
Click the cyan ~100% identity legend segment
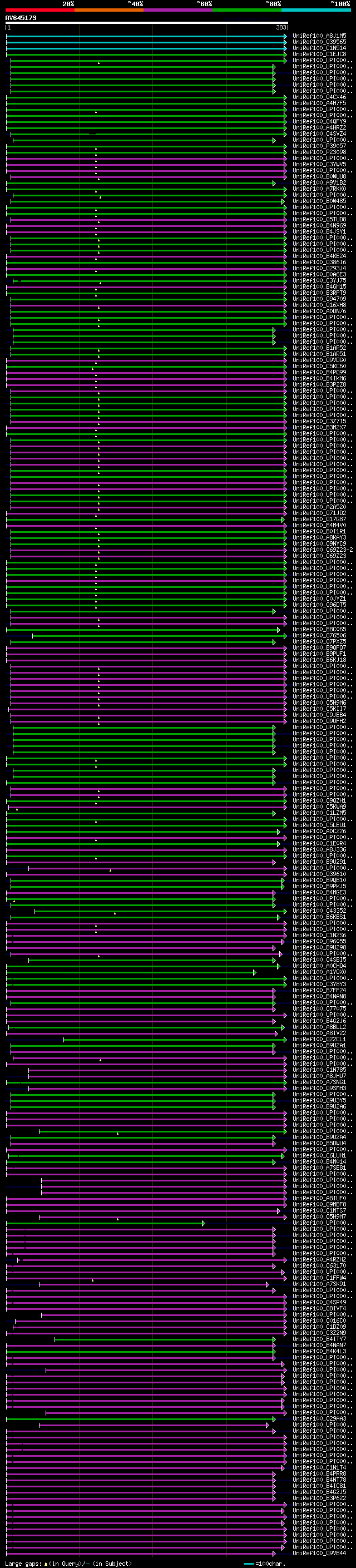click(x=316, y=10)
